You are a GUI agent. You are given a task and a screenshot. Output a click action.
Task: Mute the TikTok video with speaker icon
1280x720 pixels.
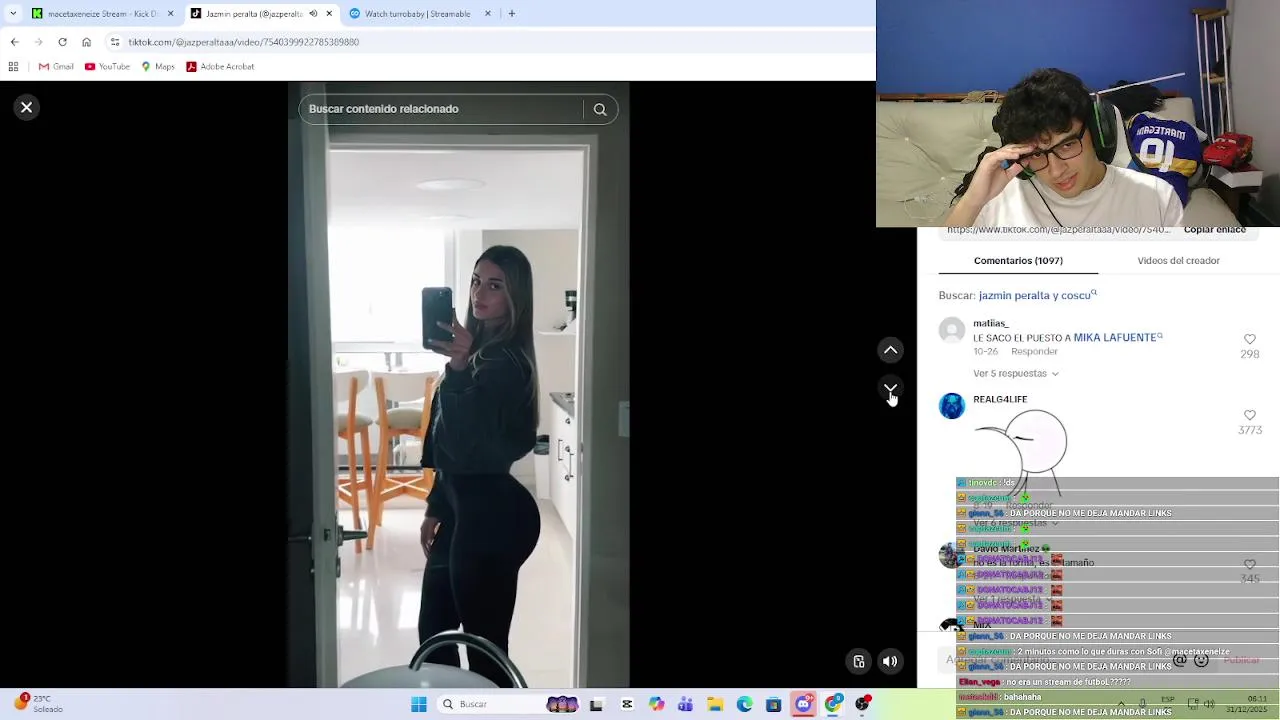[x=890, y=661]
